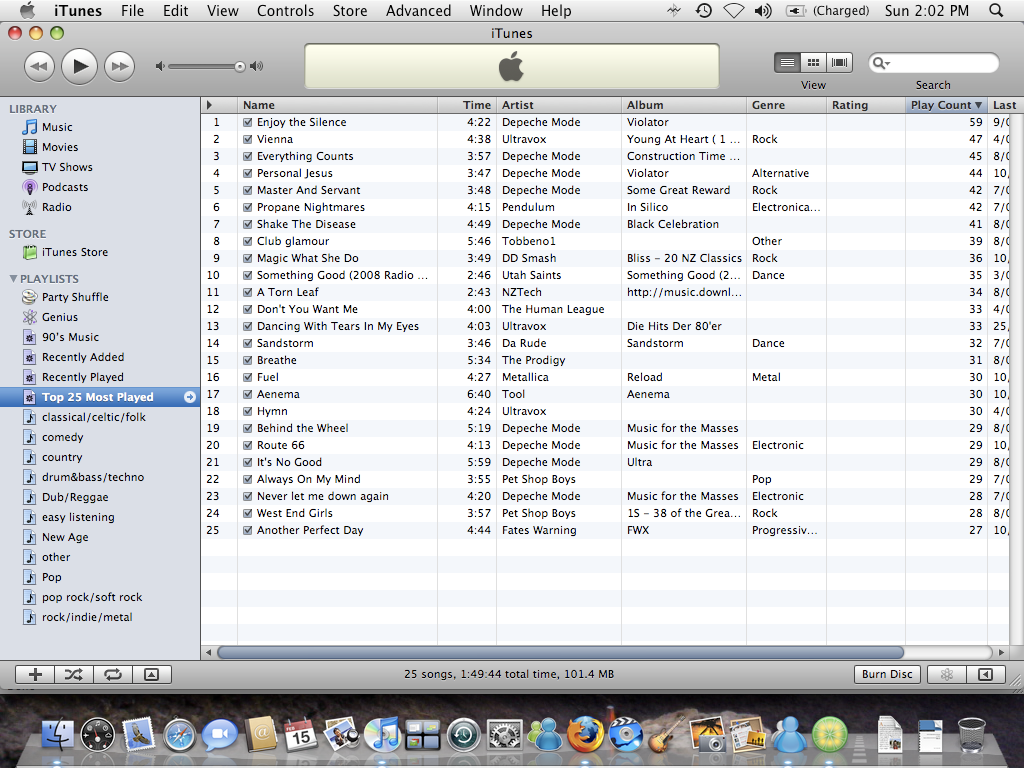Select the 90's Music smart playlist
The image size is (1024, 768).
point(100,337)
